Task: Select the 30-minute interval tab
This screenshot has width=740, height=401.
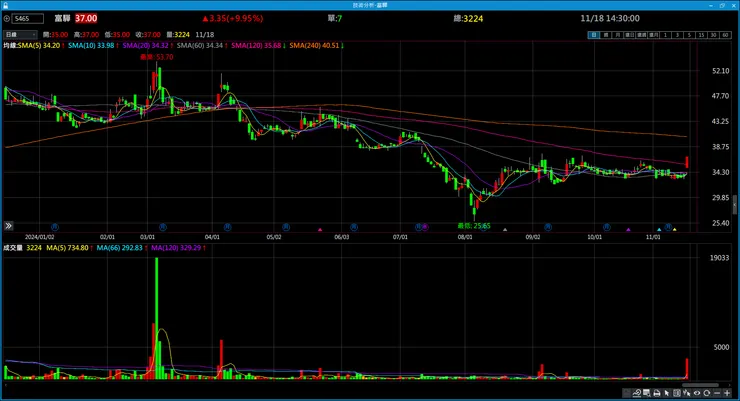Action: click(x=713, y=35)
